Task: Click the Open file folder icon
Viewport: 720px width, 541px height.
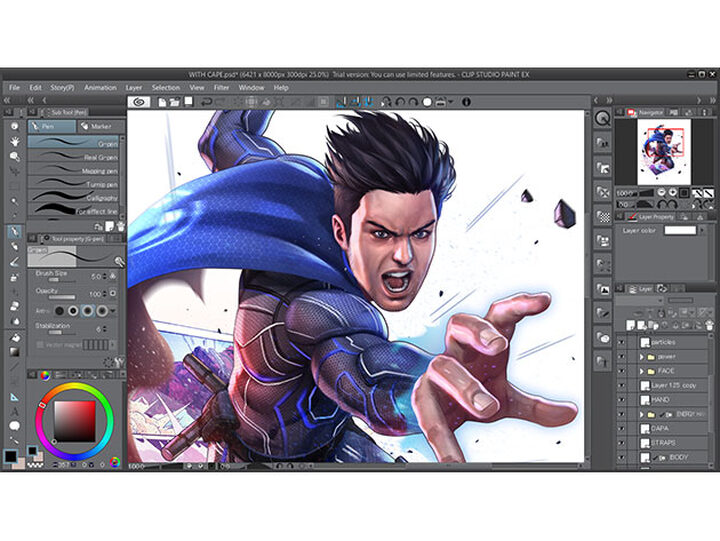Action: pyautogui.click(x=174, y=102)
